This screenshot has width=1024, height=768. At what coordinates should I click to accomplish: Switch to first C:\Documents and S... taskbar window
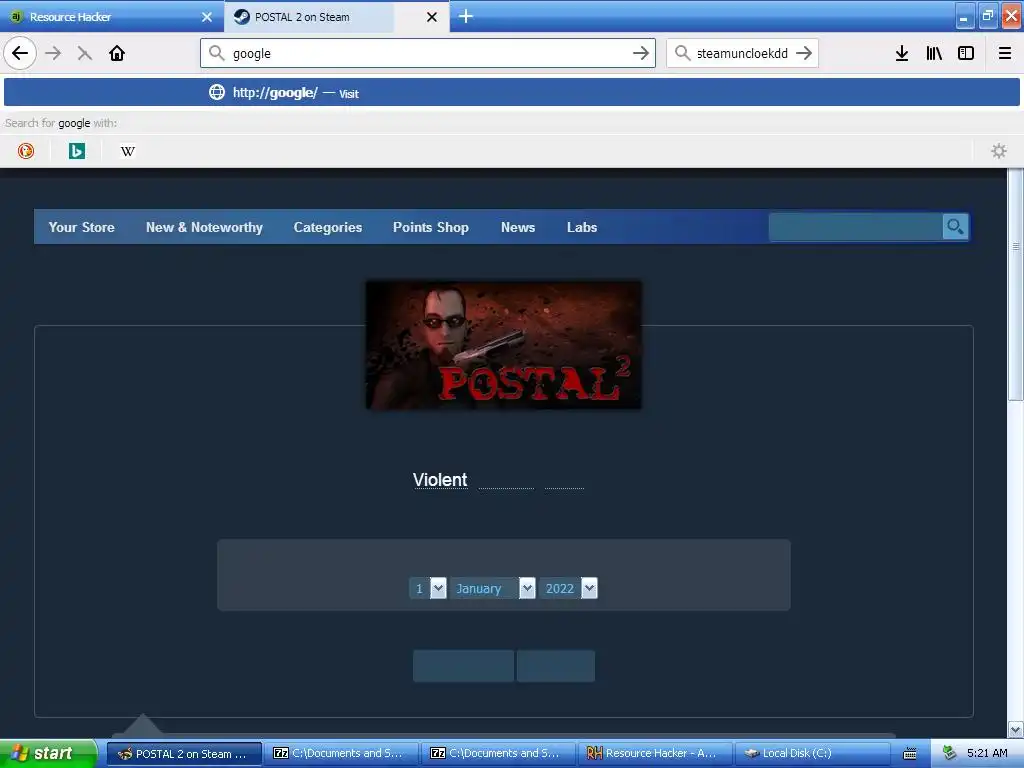tap(342, 754)
